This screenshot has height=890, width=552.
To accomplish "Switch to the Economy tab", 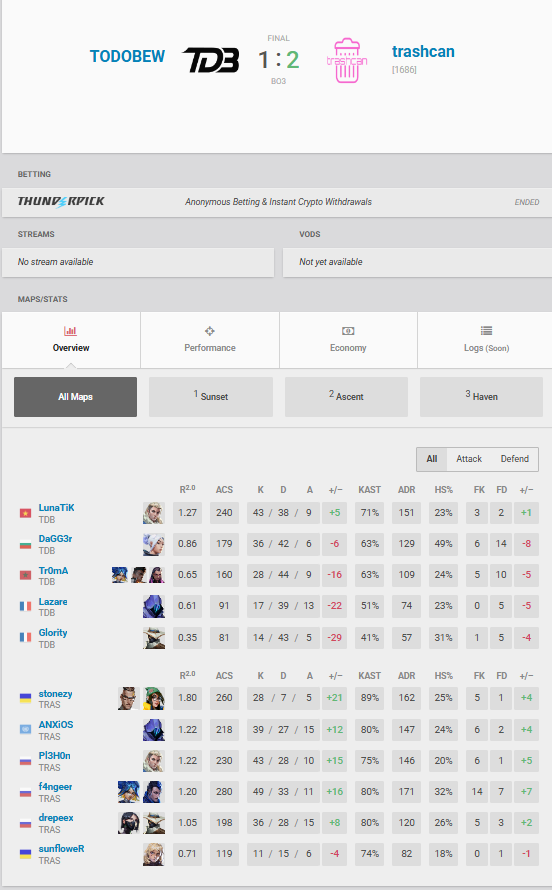I will 348,340.
